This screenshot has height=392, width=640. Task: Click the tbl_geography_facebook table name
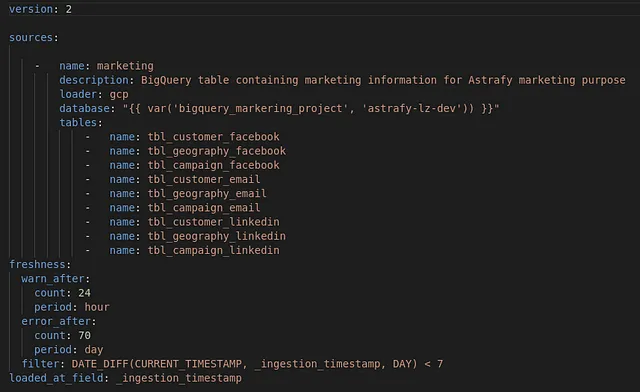click(217, 151)
